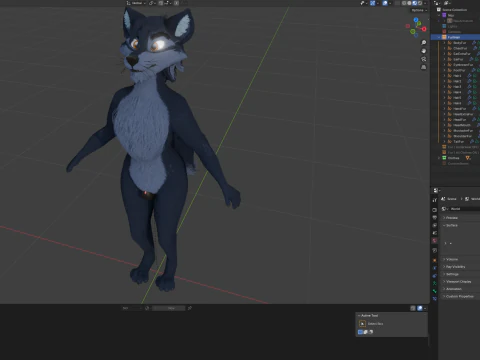Click the wrench modifier icon on BodyFur row
The image size is (480, 360).
[x=474, y=43]
